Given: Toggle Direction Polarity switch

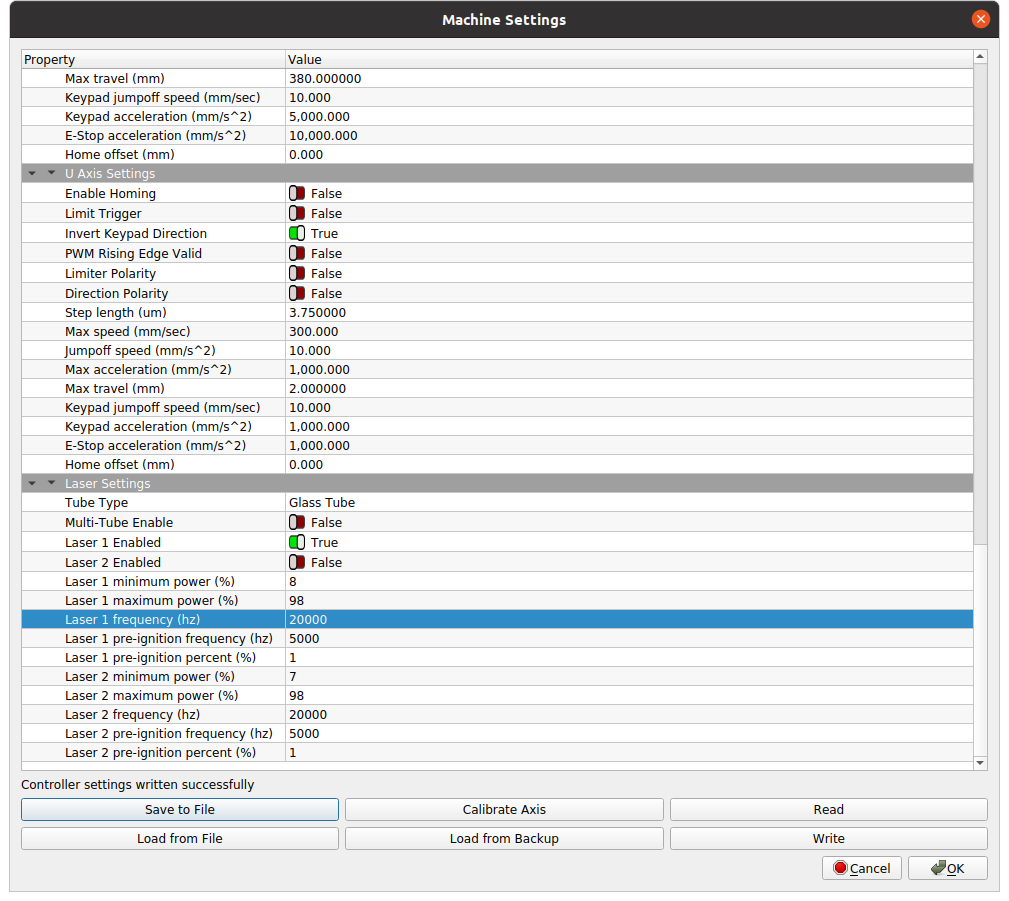Looking at the screenshot, I should pyautogui.click(x=297, y=293).
